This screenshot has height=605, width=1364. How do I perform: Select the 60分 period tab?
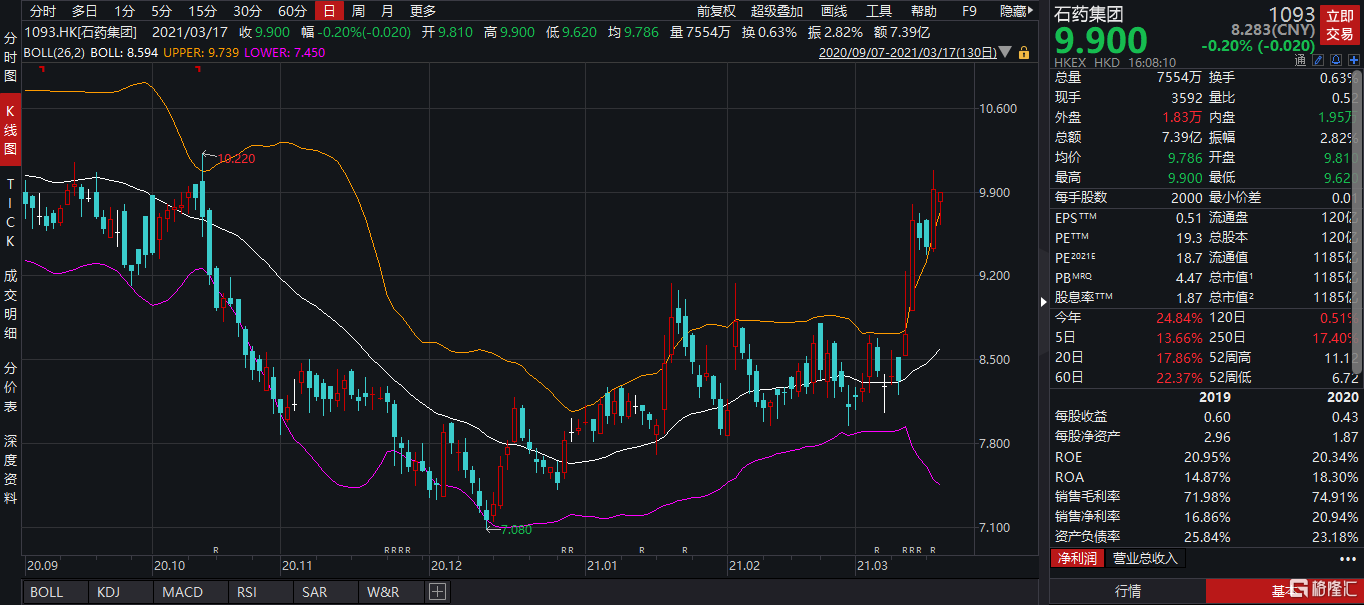pyautogui.click(x=292, y=11)
